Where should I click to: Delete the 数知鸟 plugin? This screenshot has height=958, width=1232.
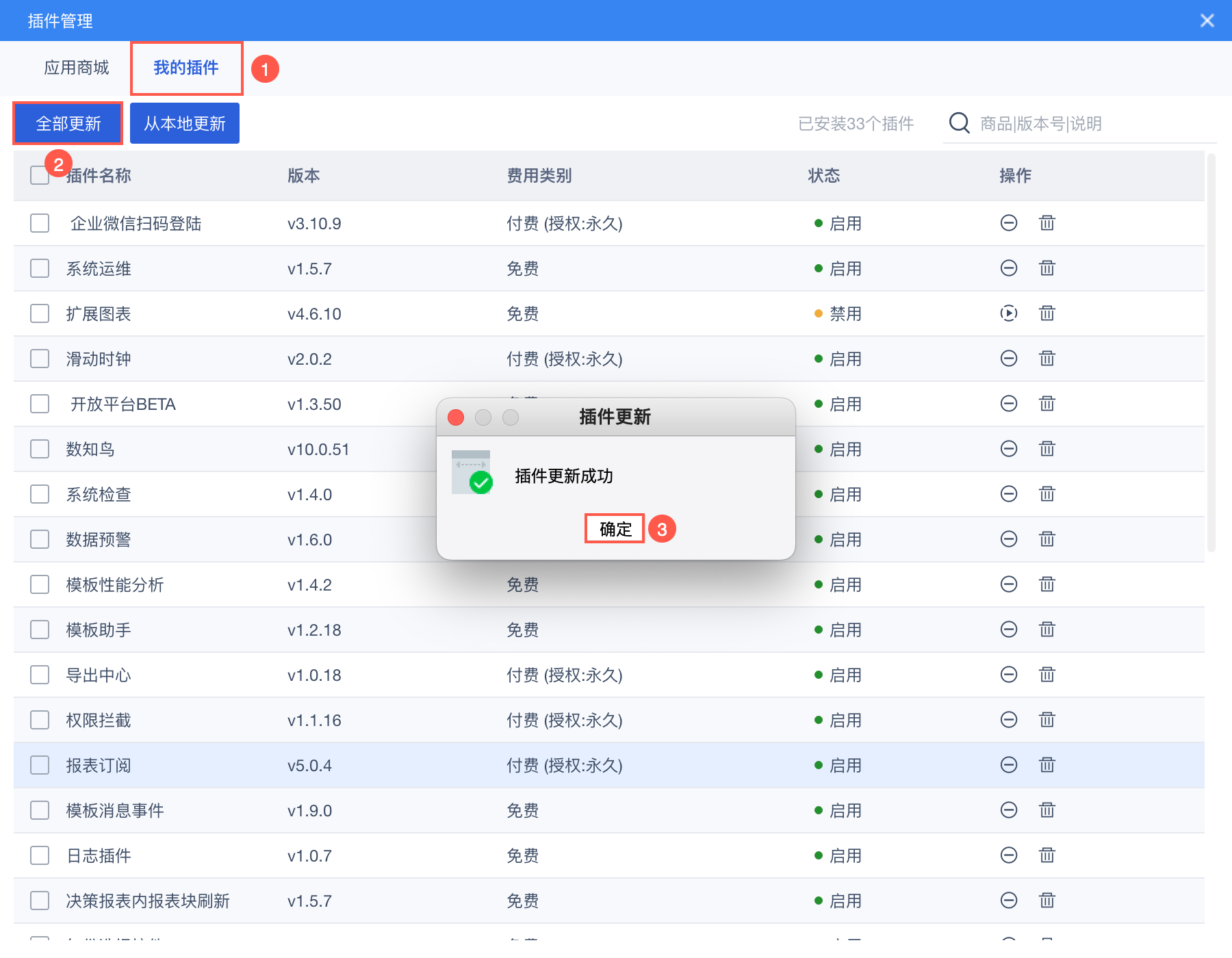1047,449
